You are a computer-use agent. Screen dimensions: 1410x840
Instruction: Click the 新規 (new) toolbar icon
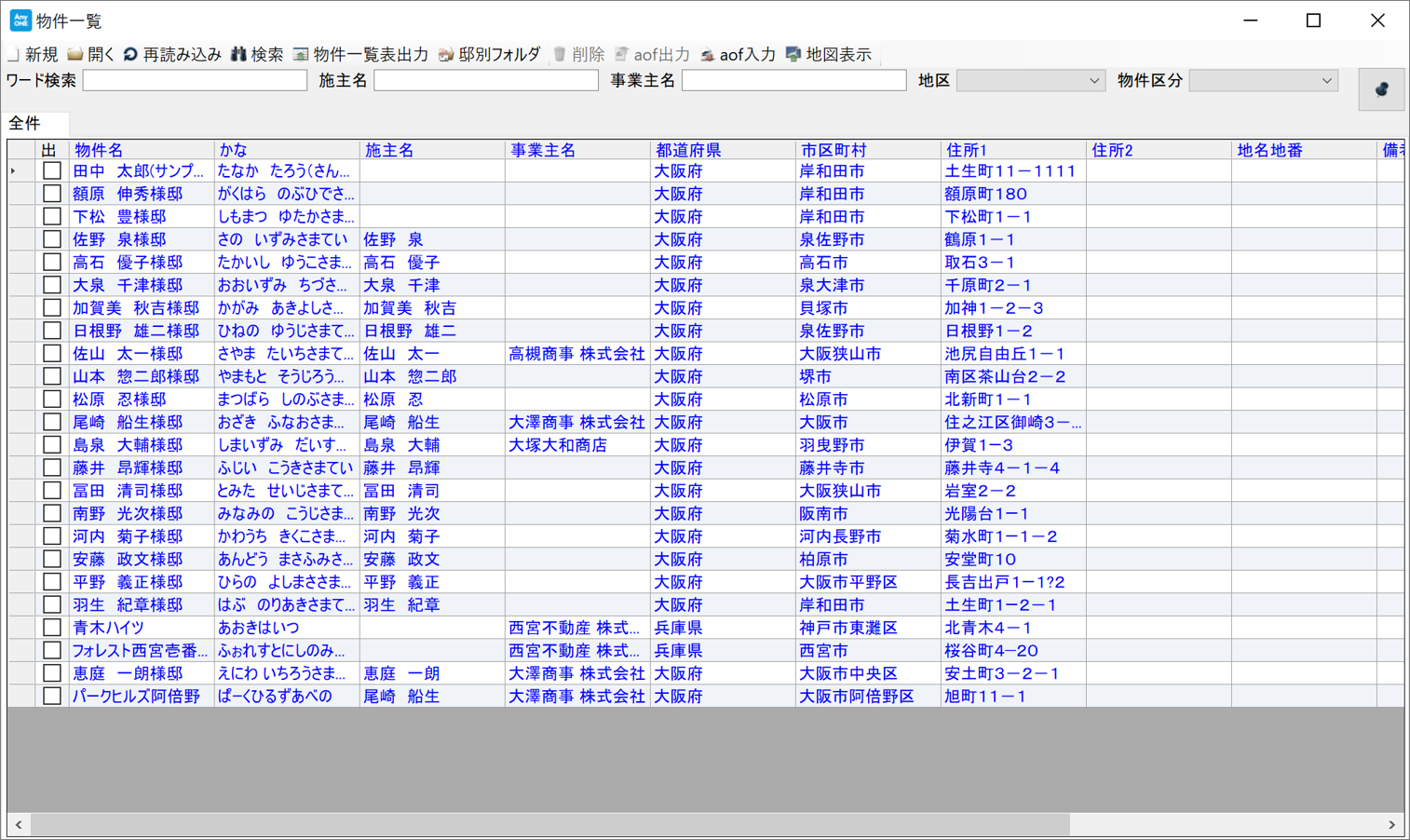15,55
